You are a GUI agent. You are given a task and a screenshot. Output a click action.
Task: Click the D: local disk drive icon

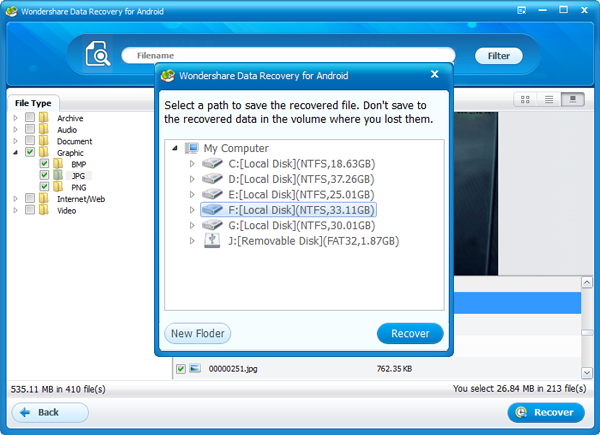click(212, 179)
